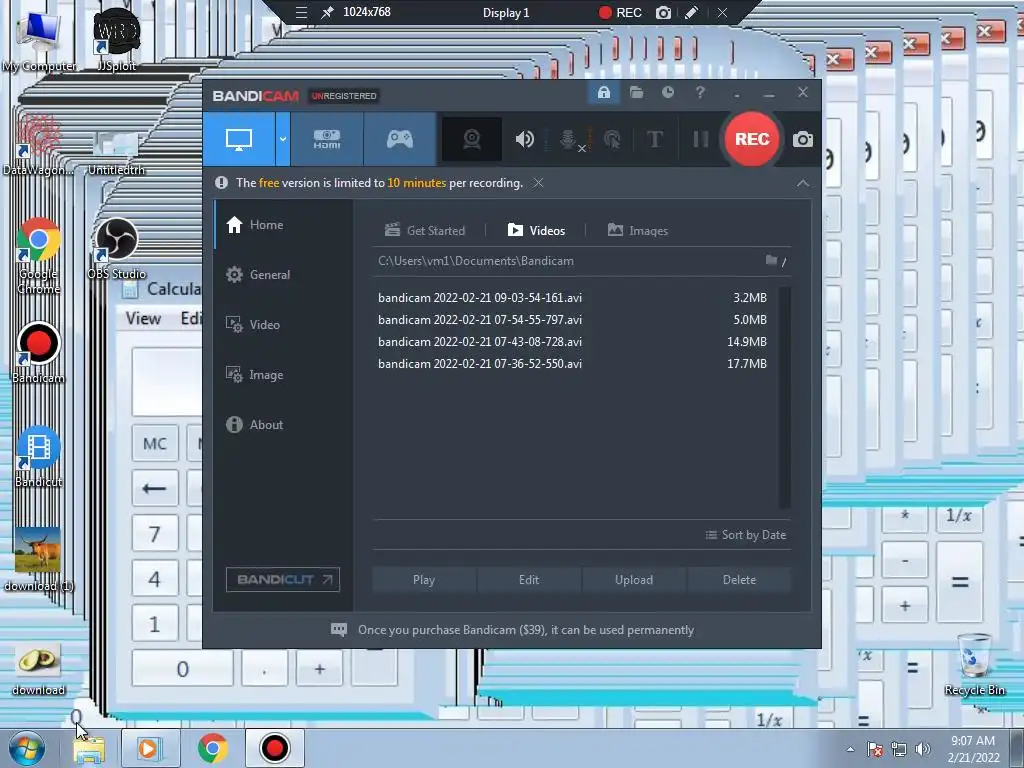Open Bandicut desktop shortcut
1024x768 pixels.
pyautogui.click(x=39, y=456)
